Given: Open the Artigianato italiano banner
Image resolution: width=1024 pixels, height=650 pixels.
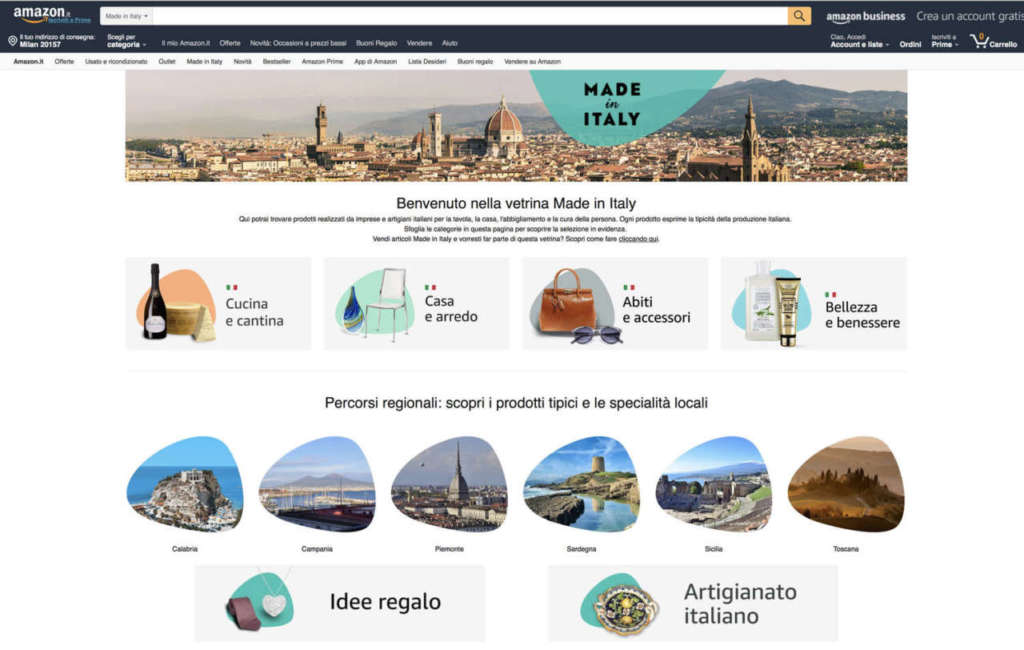Looking at the screenshot, I should click(693, 603).
